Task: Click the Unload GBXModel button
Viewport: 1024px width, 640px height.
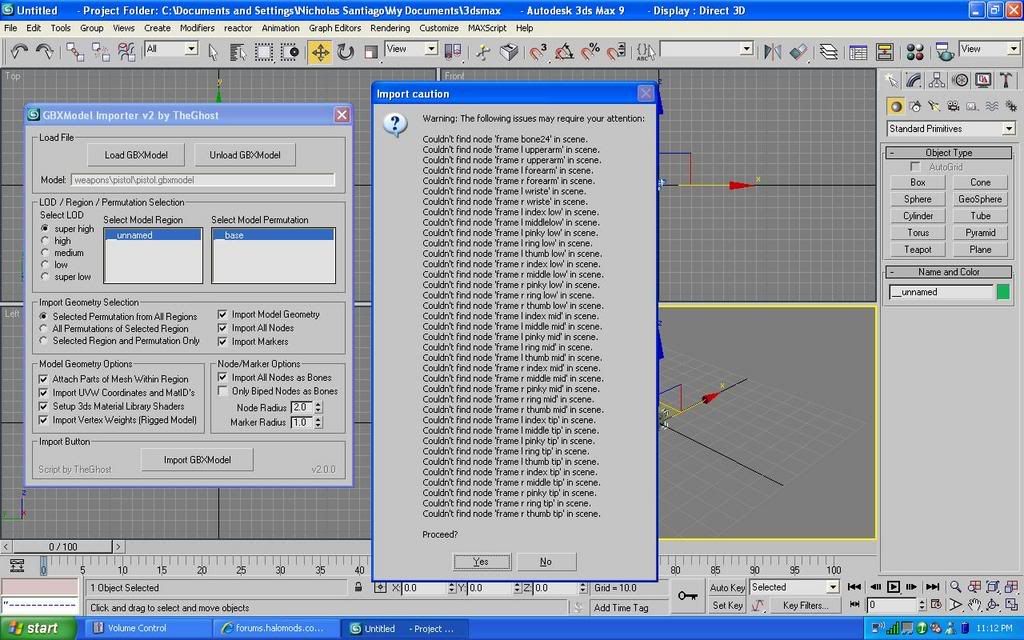Action: coord(245,155)
